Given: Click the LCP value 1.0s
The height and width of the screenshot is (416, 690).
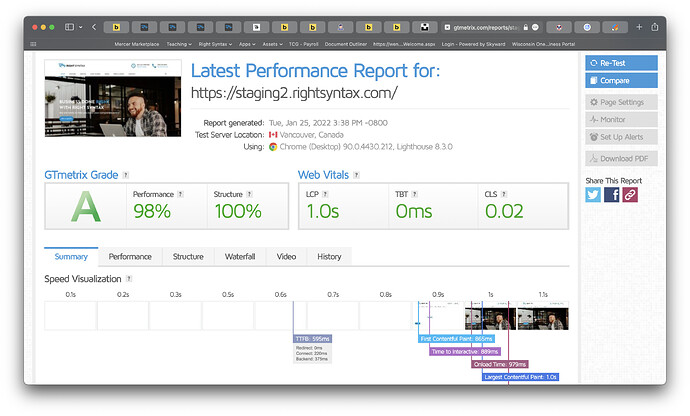Looking at the screenshot, I should tap(323, 211).
